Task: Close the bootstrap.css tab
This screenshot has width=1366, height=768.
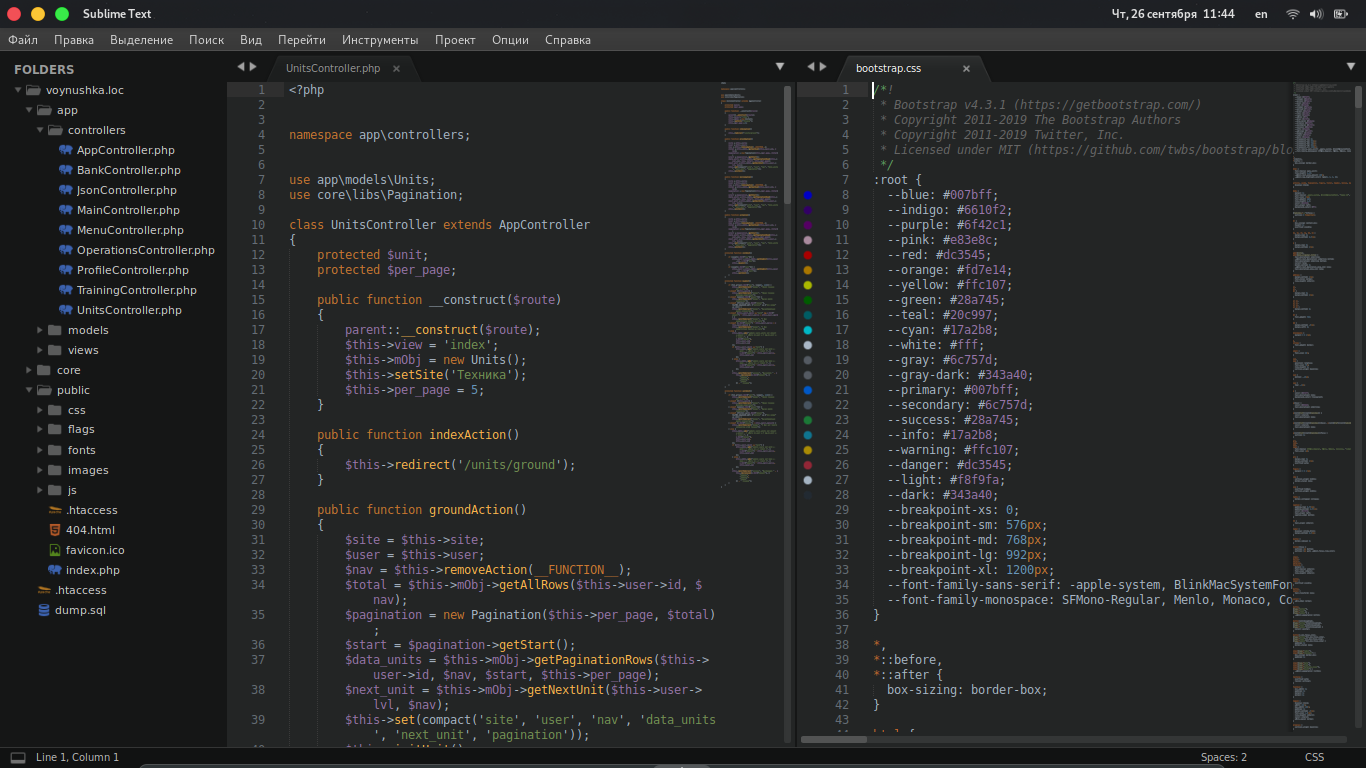Action: point(966,69)
